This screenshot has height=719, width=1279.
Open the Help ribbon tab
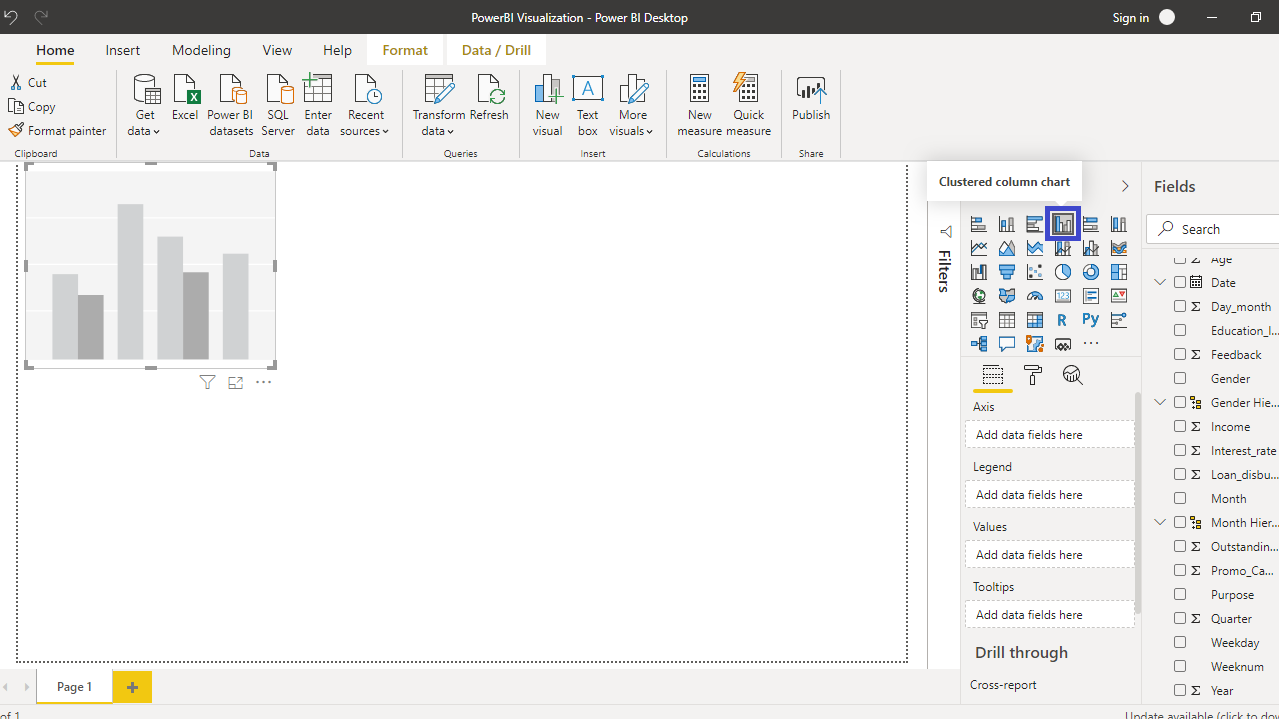coord(337,50)
